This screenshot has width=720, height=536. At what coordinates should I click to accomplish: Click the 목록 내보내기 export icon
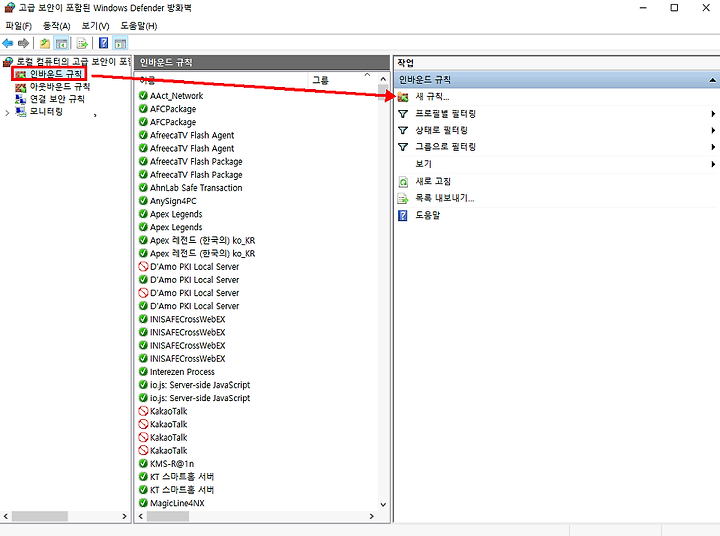(x=403, y=198)
